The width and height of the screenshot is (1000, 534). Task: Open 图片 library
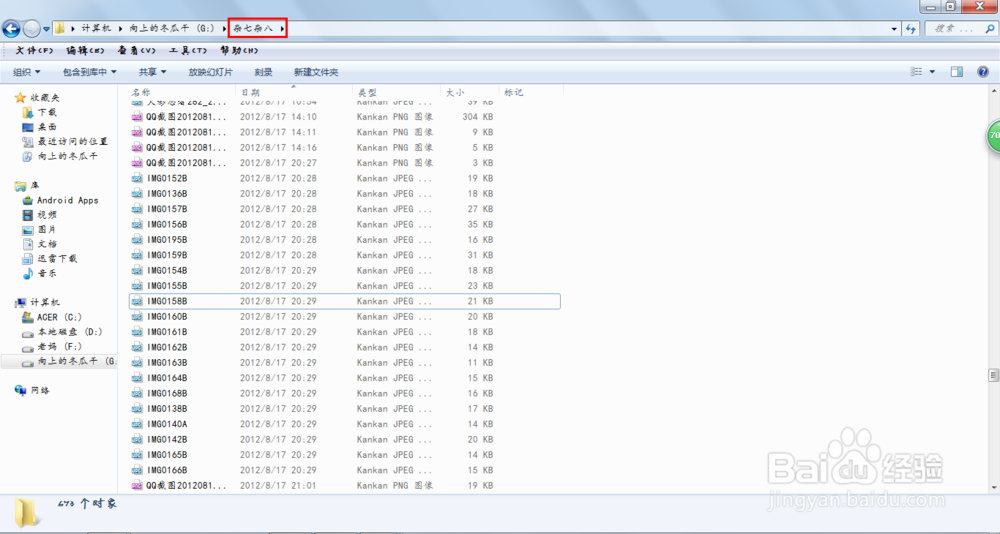point(47,229)
